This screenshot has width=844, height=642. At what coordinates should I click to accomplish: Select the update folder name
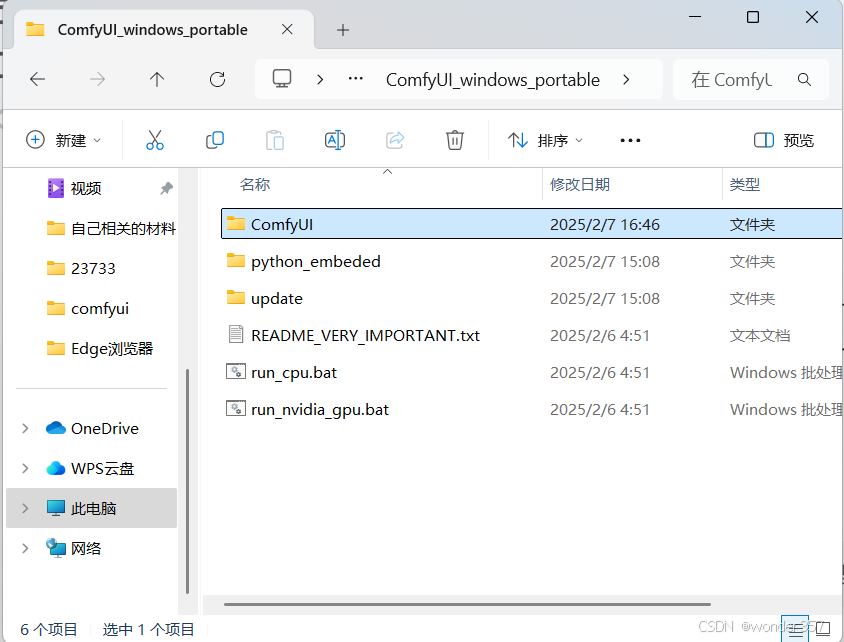(277, 299)
